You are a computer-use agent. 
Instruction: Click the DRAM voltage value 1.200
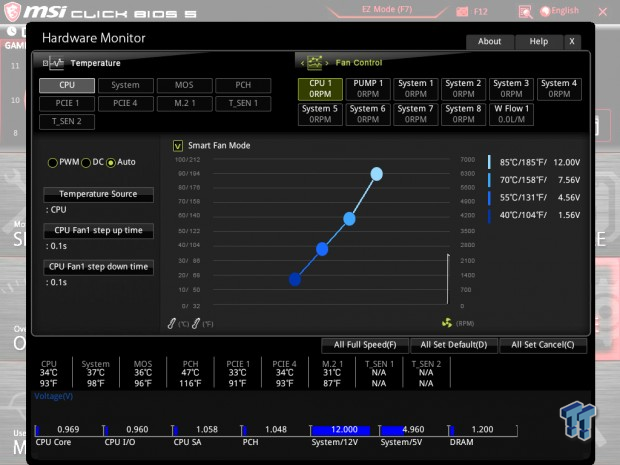(482, 429)
